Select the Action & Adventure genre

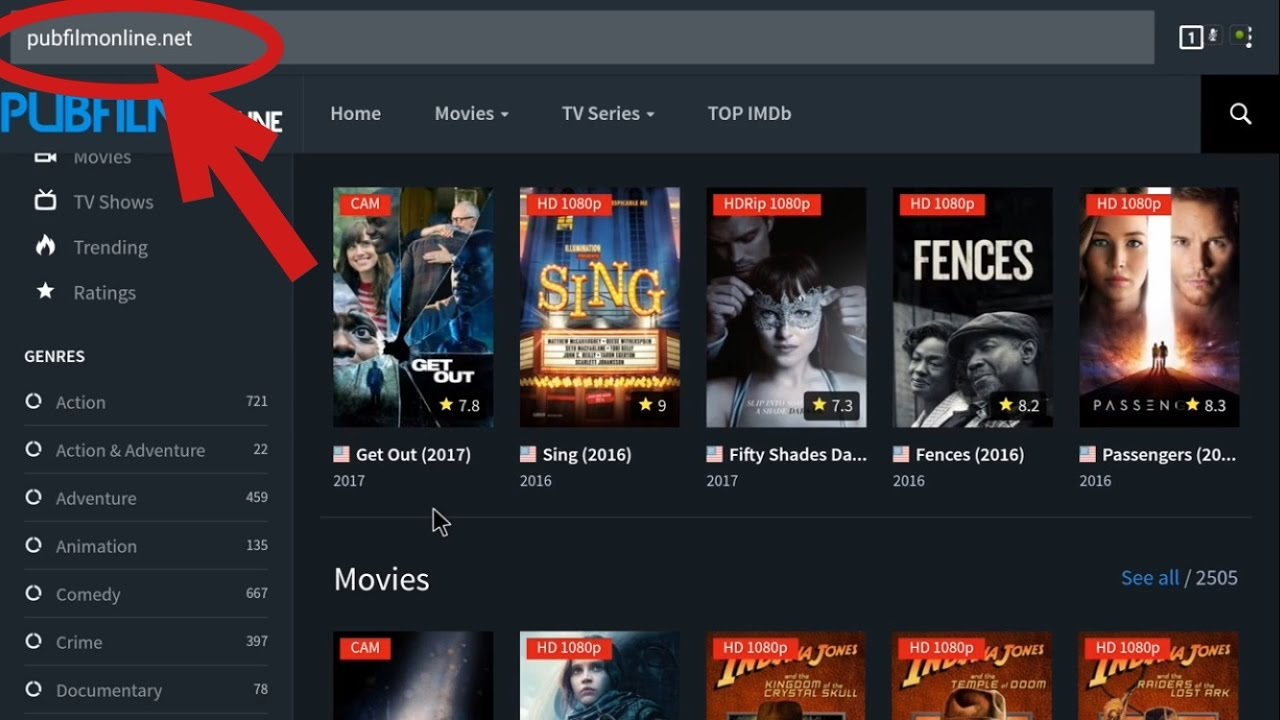(x=130, y=450)
